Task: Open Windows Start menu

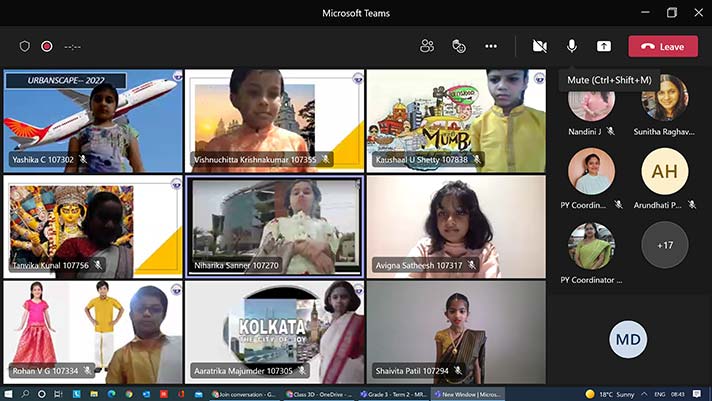Action: click(9, 394)
